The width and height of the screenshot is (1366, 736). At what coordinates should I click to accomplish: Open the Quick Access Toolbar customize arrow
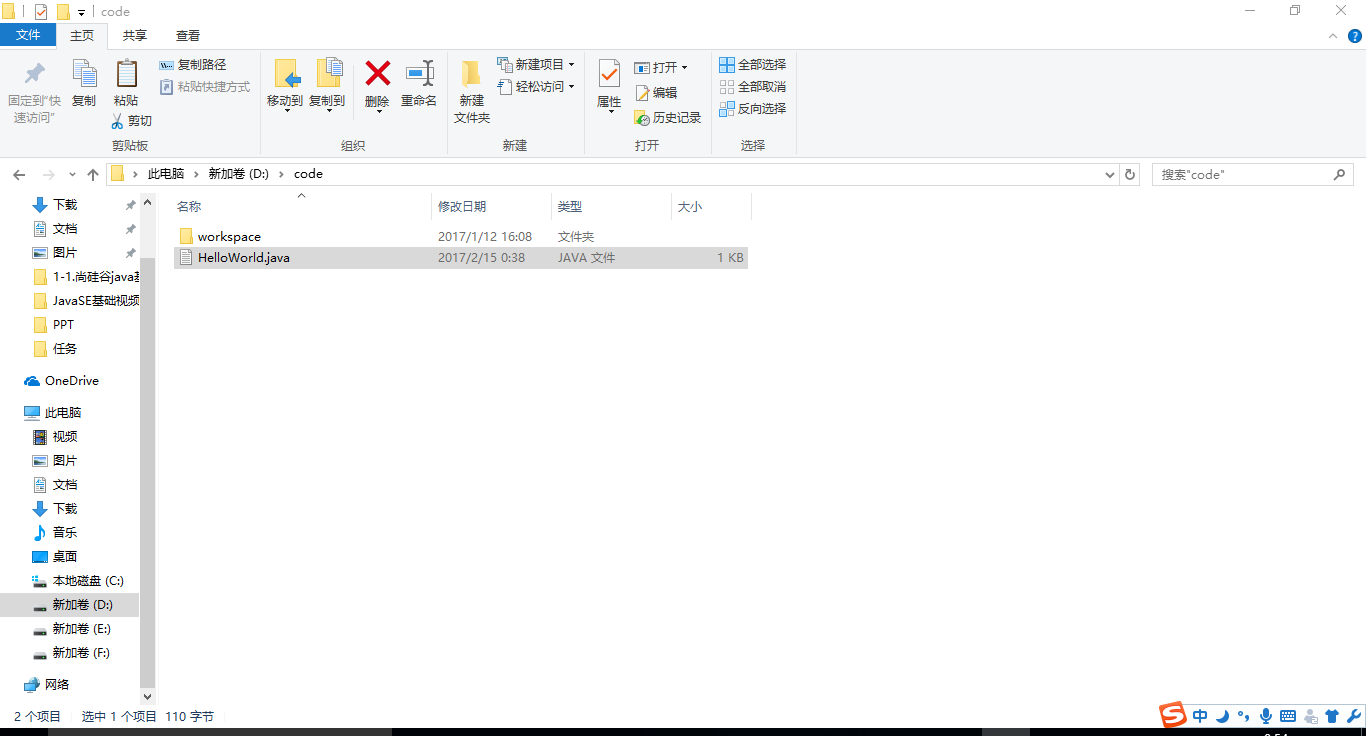point(81,12)
